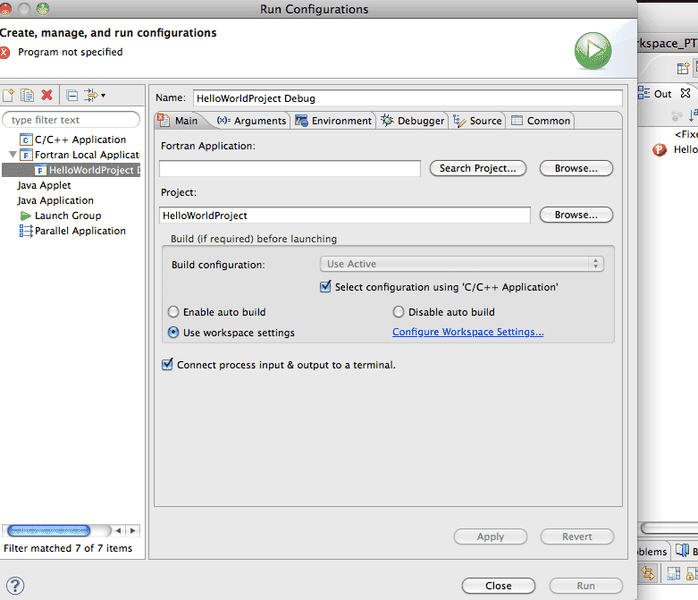Click the help question mark icon

click(x=15, y=586)
